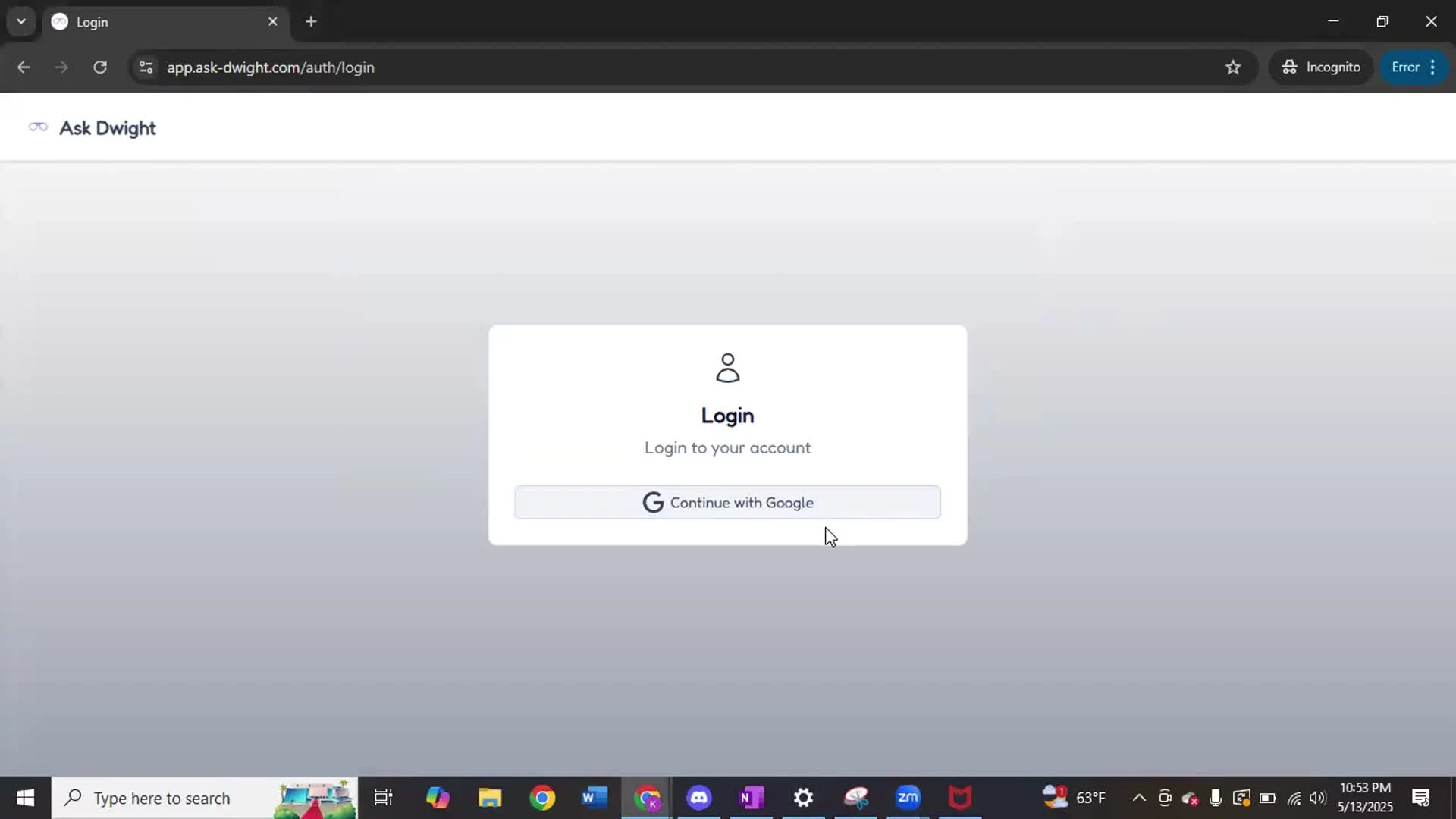
Task: Open Microsoft Word from taskbar
Action: tap(595, 798)
